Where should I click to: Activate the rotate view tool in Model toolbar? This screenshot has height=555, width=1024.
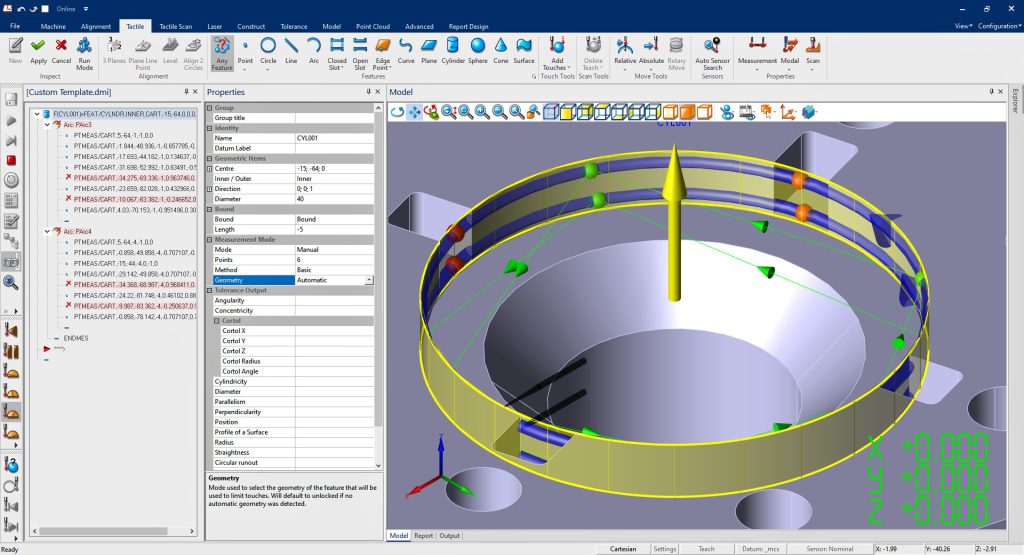(x=397, y=112)
